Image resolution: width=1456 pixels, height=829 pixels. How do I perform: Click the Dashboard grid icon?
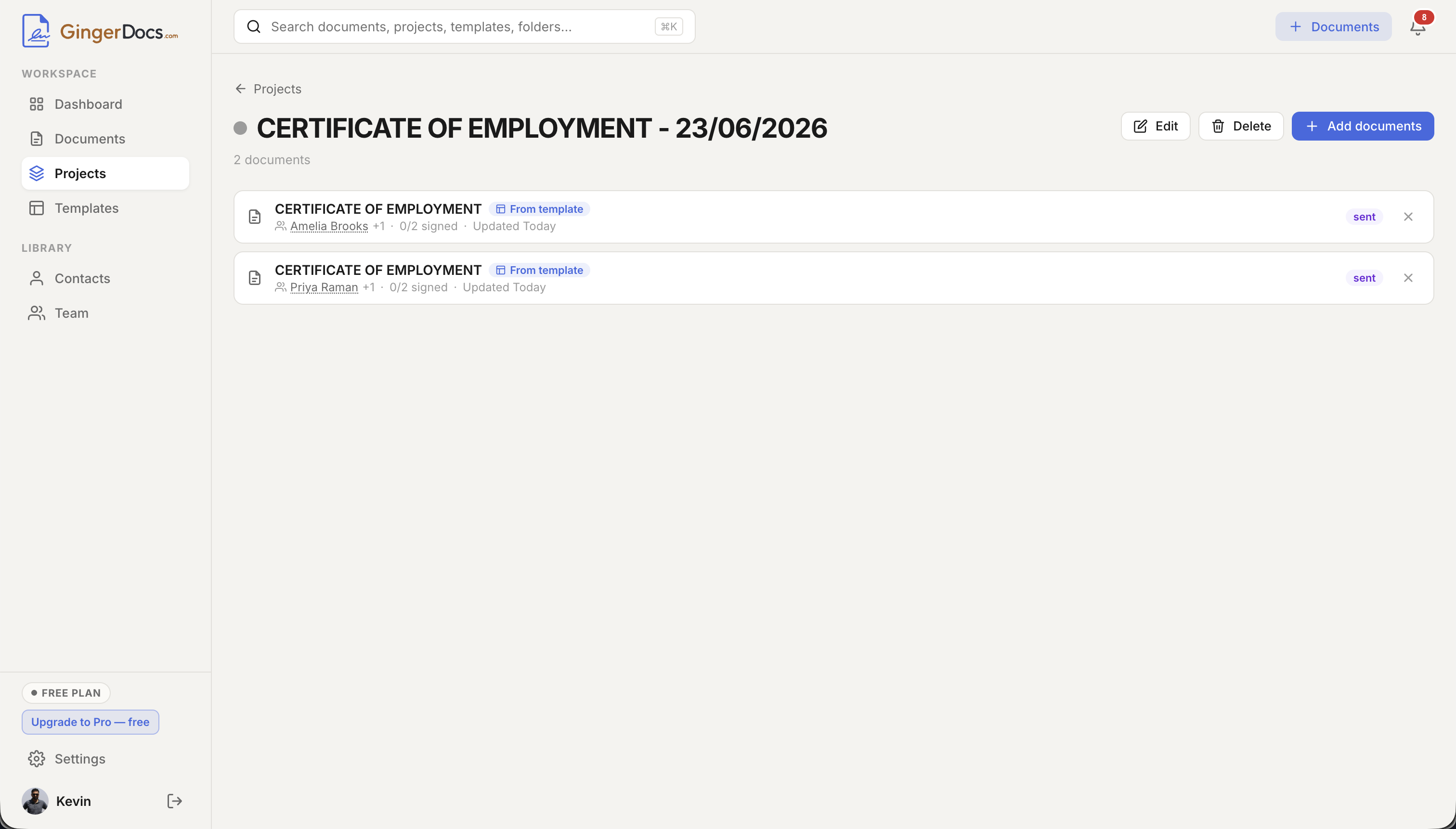(37, 104)
